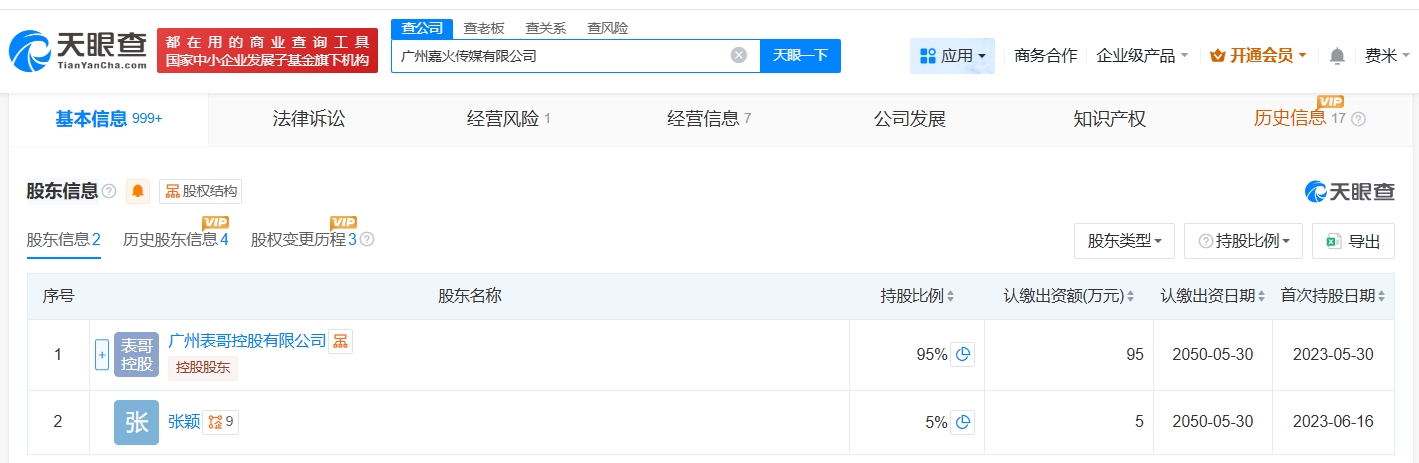Click the orange alert bell beside 股东信息
1419x463 pixels.
tap(138, 191)
